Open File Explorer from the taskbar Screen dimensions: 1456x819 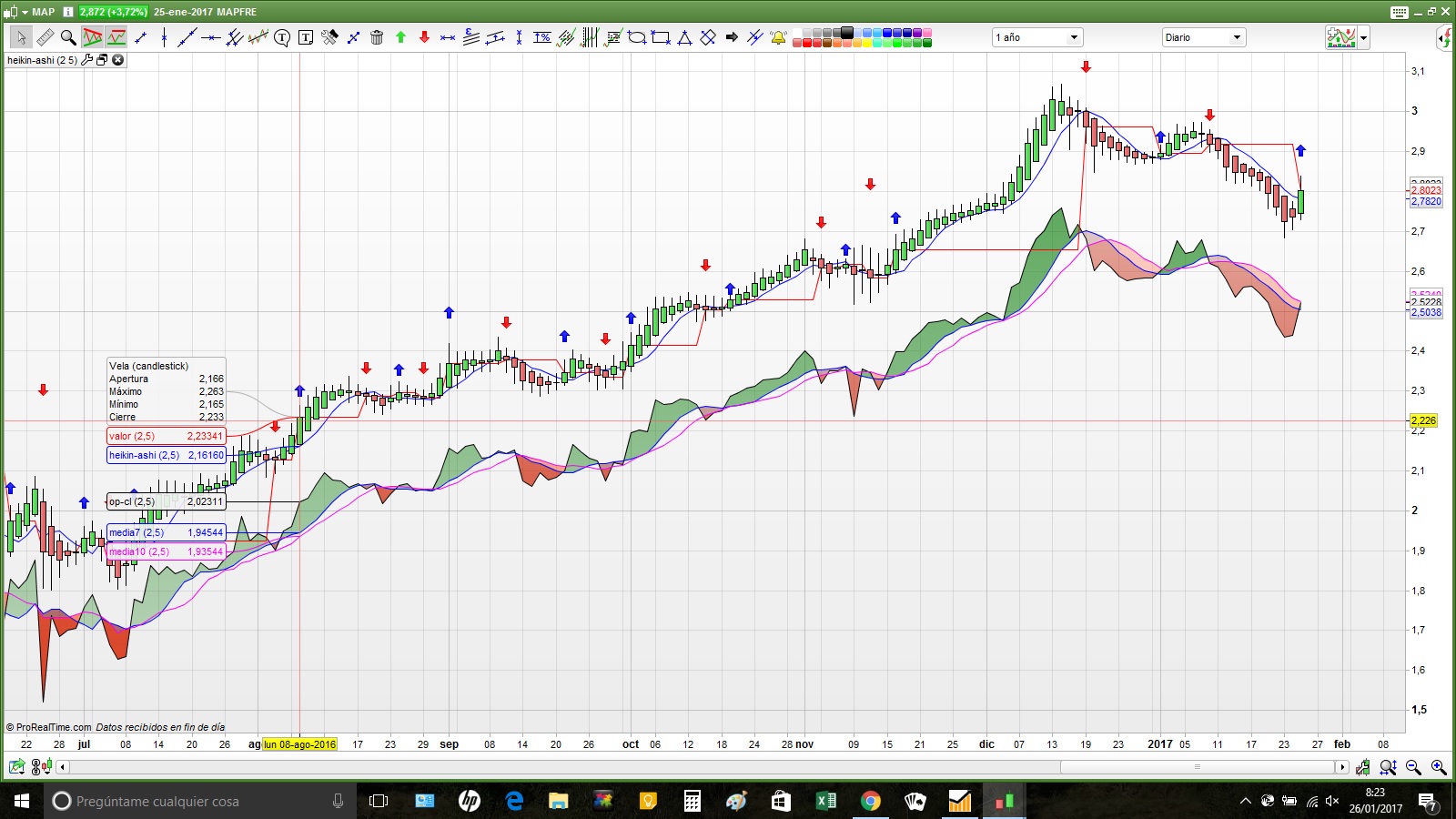click(558, 801)
